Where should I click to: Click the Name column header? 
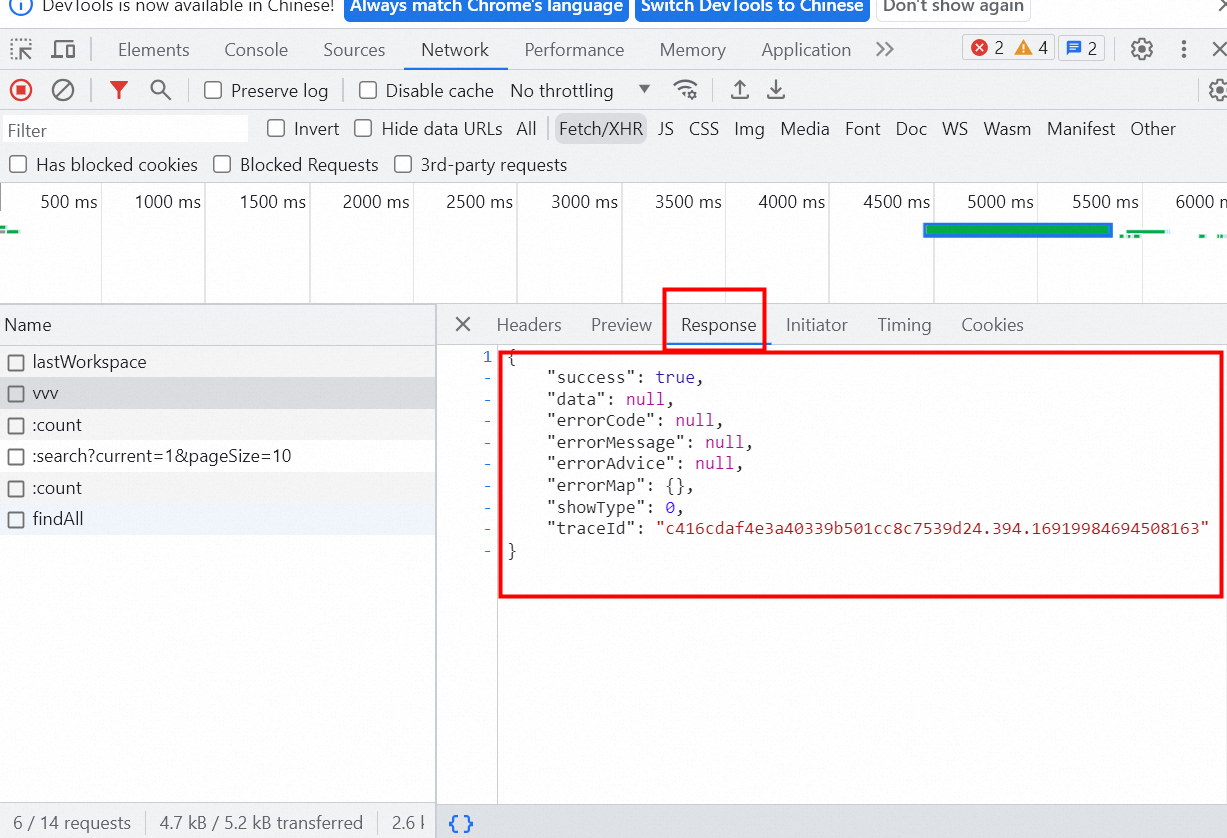coord(218,325)
